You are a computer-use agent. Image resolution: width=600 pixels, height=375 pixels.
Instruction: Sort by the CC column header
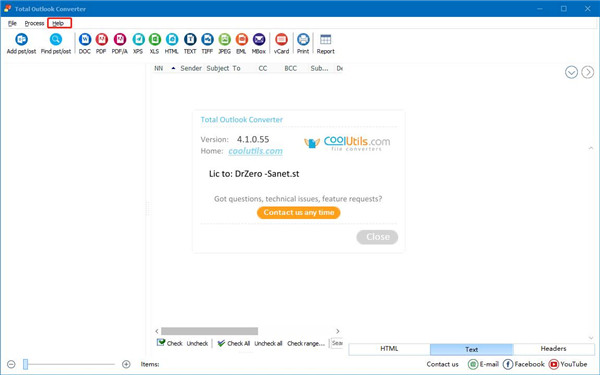(263, 68)
